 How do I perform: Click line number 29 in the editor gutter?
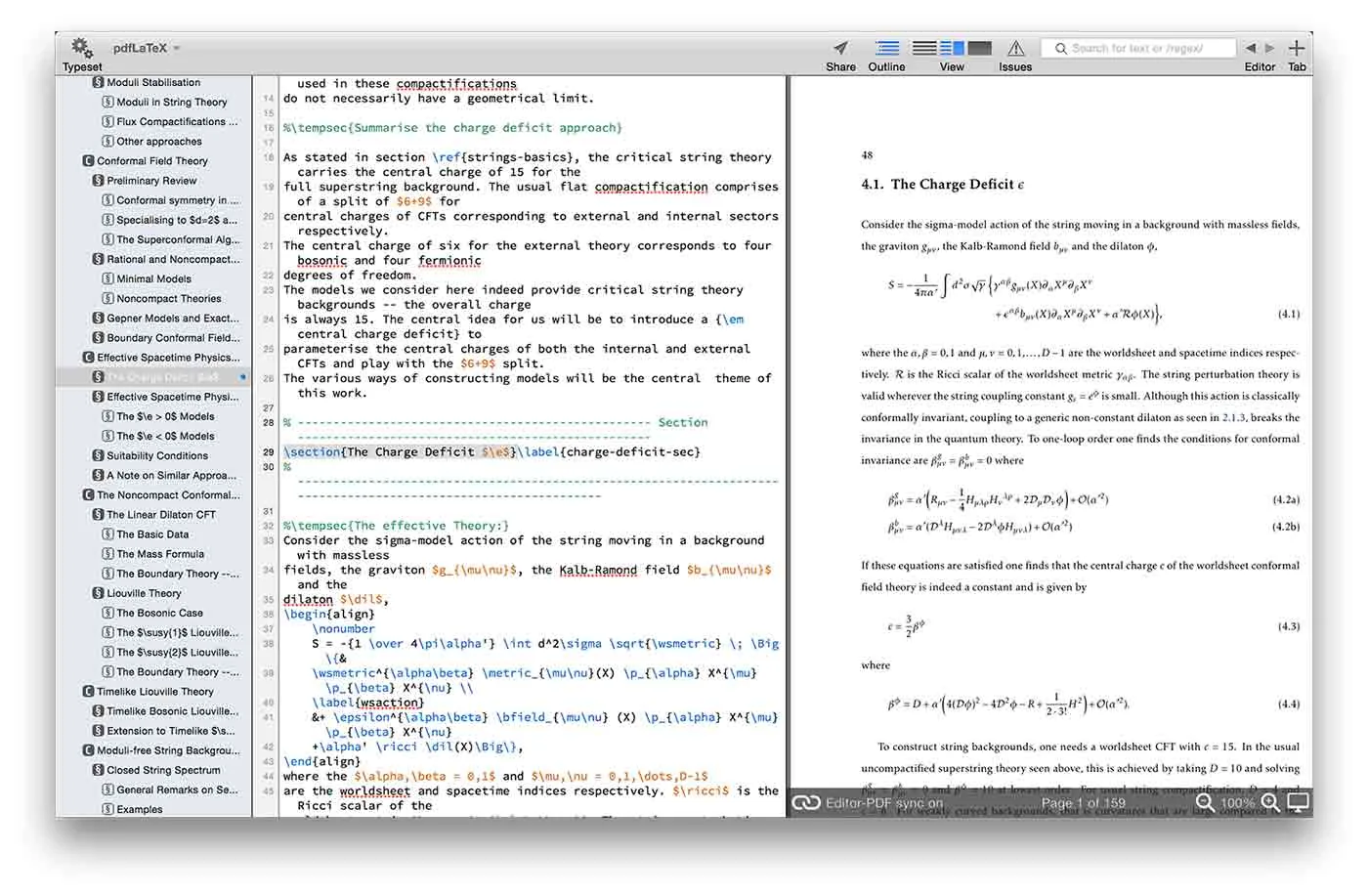pos(269,452)
